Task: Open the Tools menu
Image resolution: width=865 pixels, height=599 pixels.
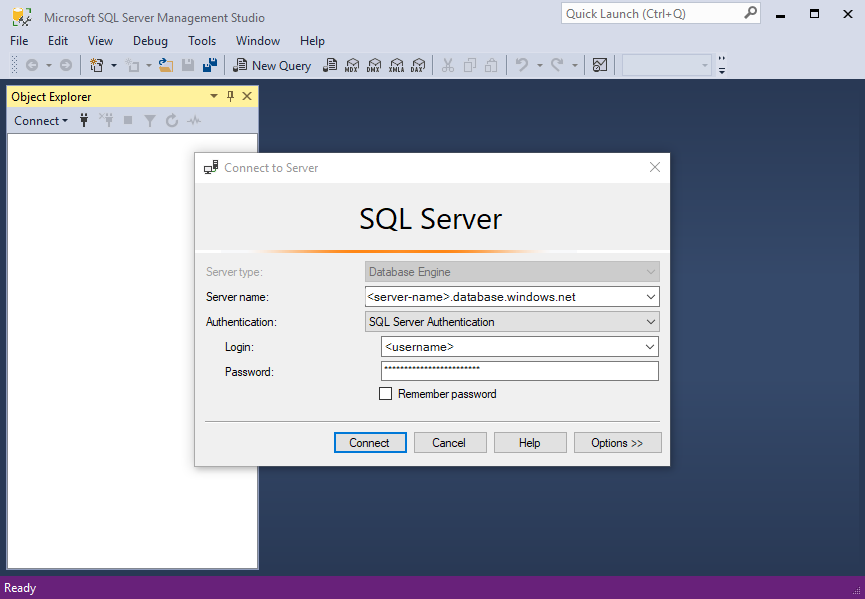Action: 202,41
